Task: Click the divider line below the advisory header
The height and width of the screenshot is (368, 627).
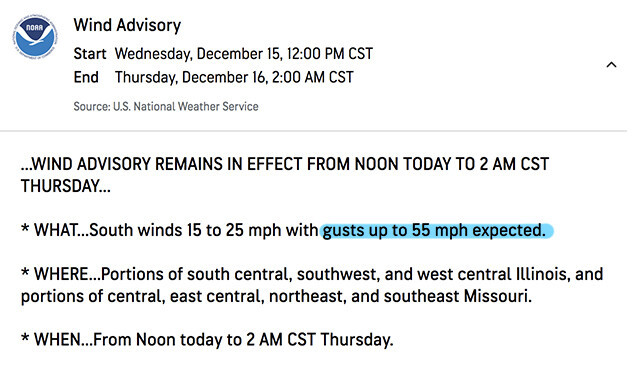Action: [x=314, y=130]
